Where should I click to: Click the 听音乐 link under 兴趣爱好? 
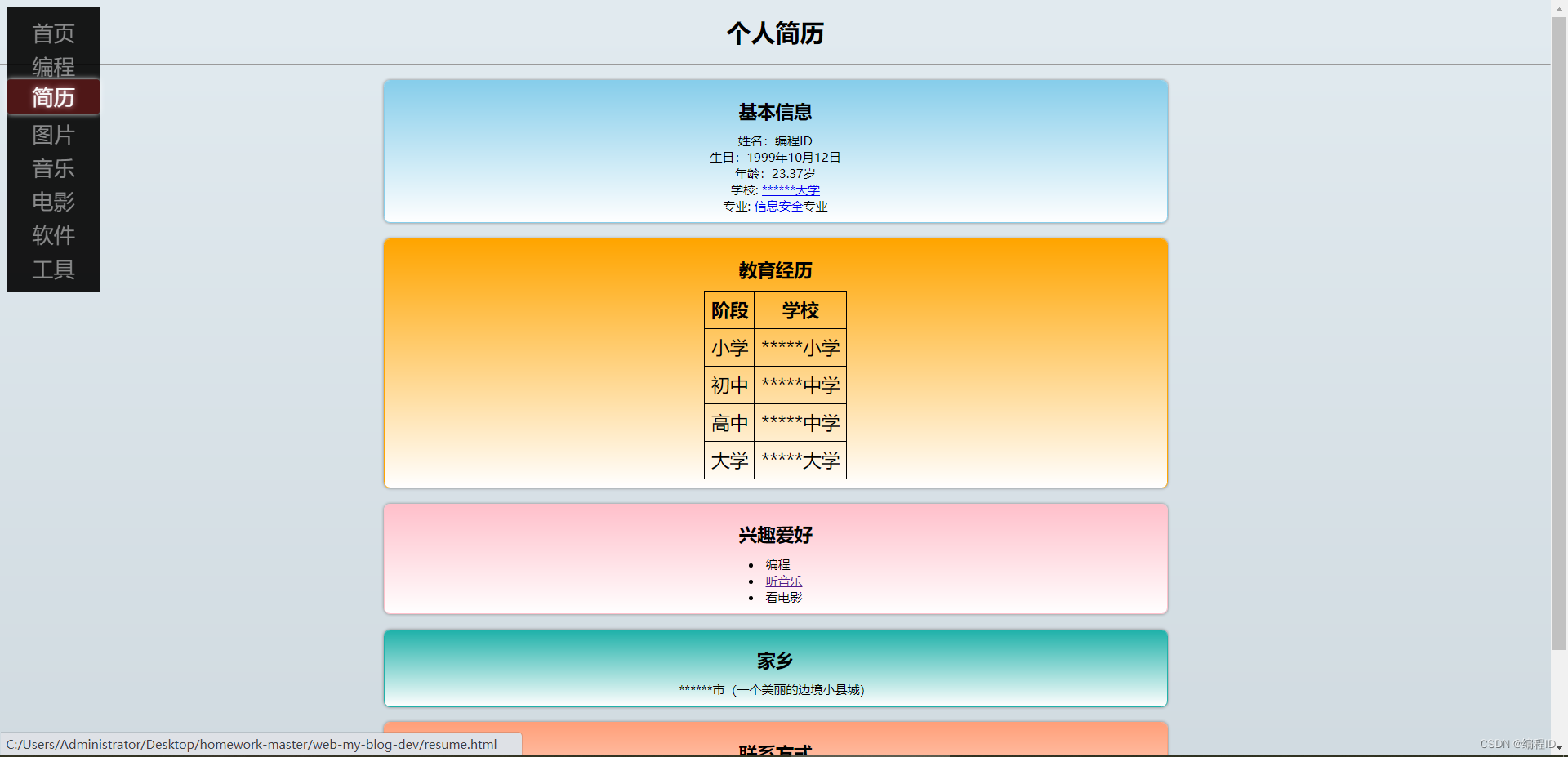tap(783, 581)
